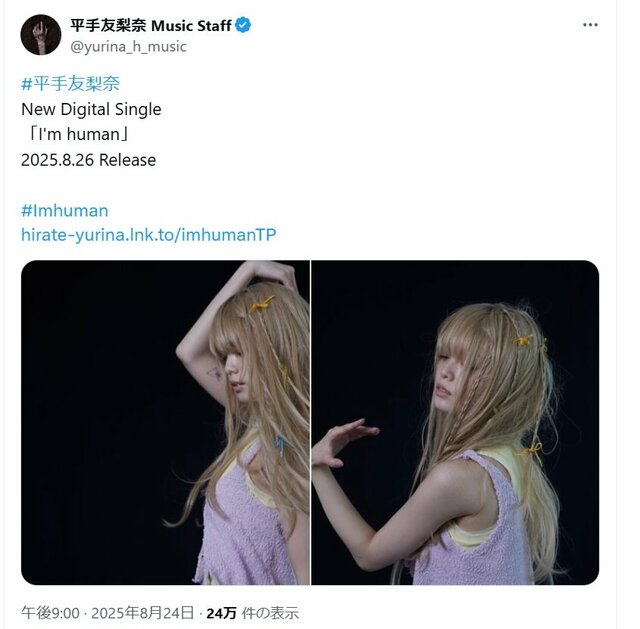640x629 pixels.
Task: Enlarge the right promotional photo
Action: 455,422
